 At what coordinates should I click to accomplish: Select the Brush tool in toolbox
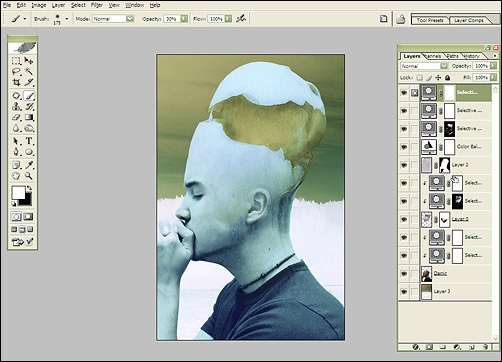[29, 96]
